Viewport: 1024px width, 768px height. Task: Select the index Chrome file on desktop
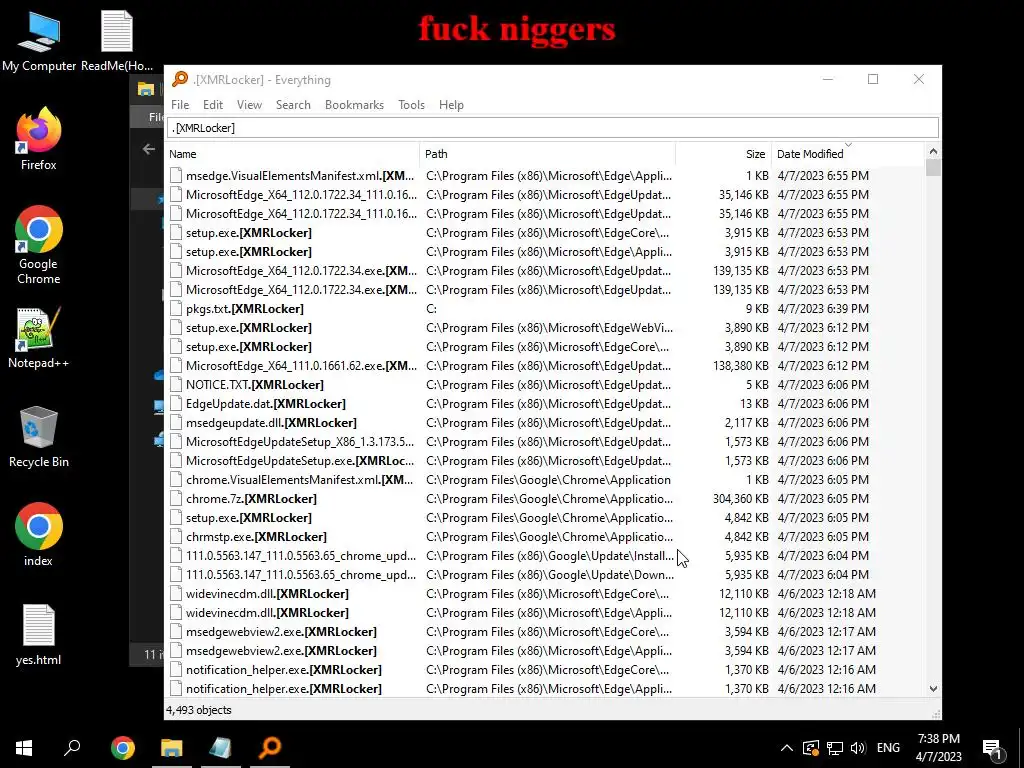click(x=39, y=535)
